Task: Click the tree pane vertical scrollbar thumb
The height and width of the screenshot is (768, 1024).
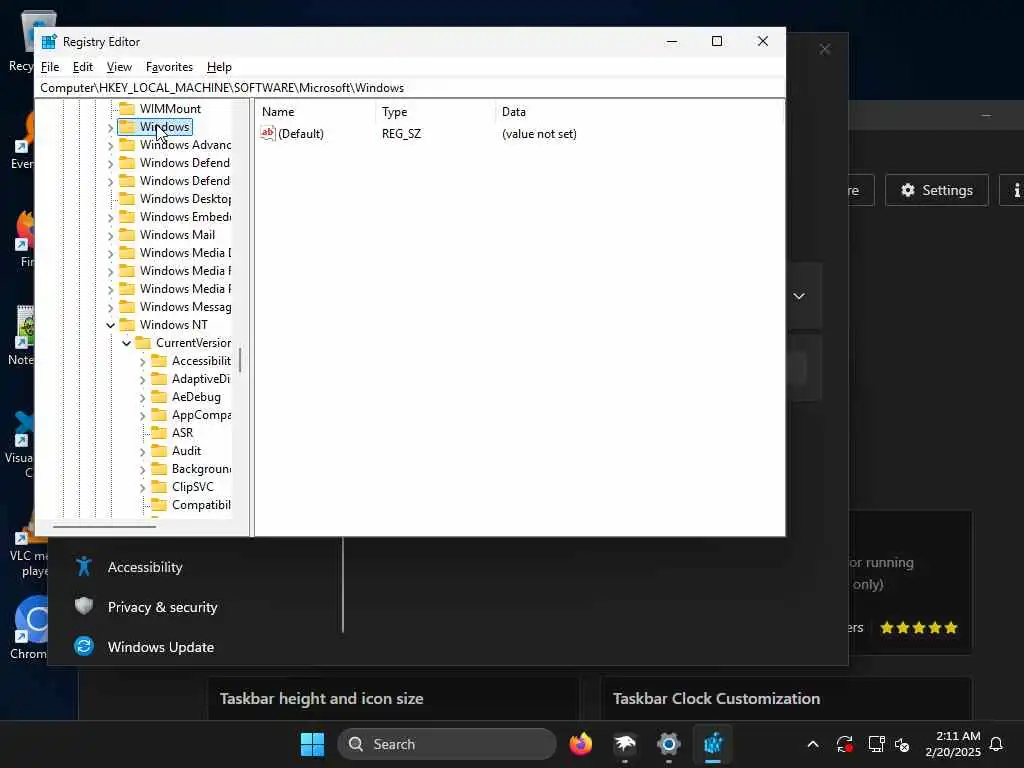Action: click(240, 360)
